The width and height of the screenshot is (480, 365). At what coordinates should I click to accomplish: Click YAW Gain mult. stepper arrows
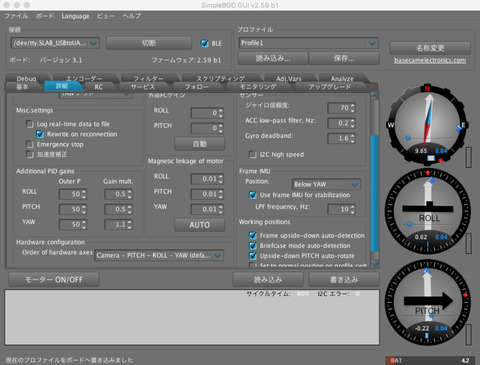click(x=129, y=225)
